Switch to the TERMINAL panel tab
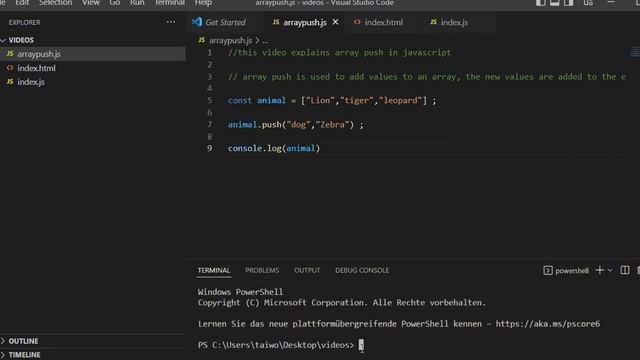640x360 pixels. [x=214, y=270]
